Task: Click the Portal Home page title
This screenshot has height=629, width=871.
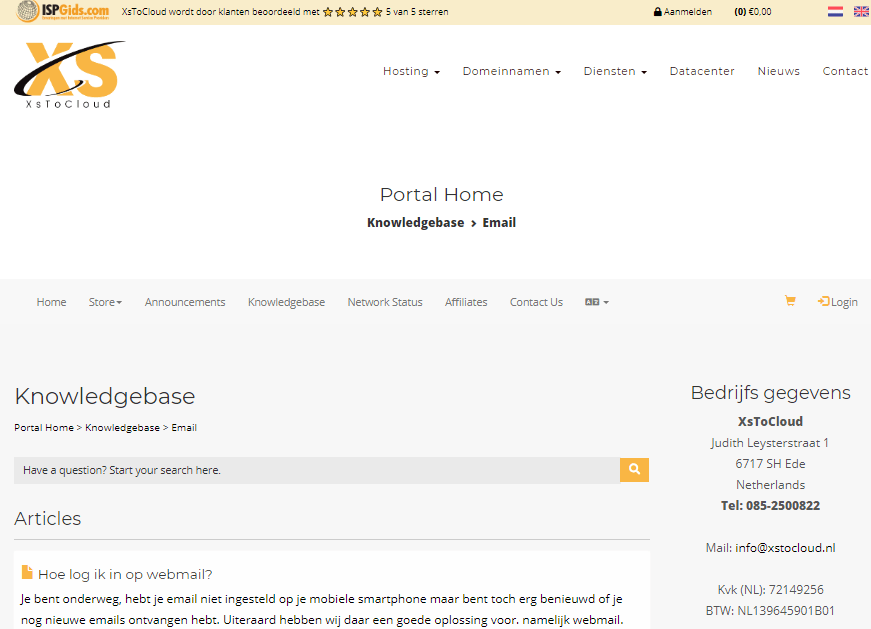Action: click(442, 194)
